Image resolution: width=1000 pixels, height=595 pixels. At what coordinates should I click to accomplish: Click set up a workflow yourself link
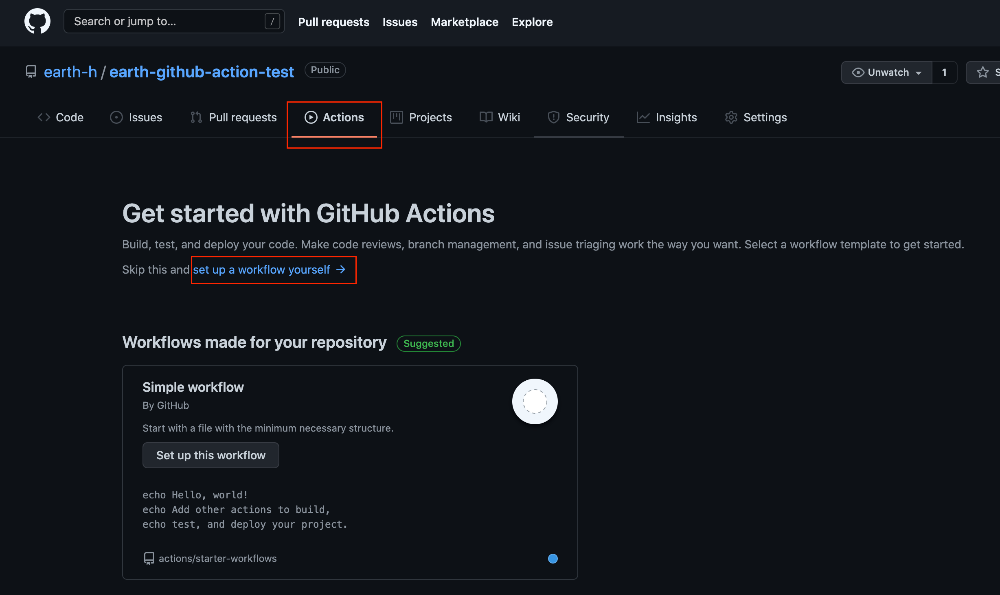269,270
